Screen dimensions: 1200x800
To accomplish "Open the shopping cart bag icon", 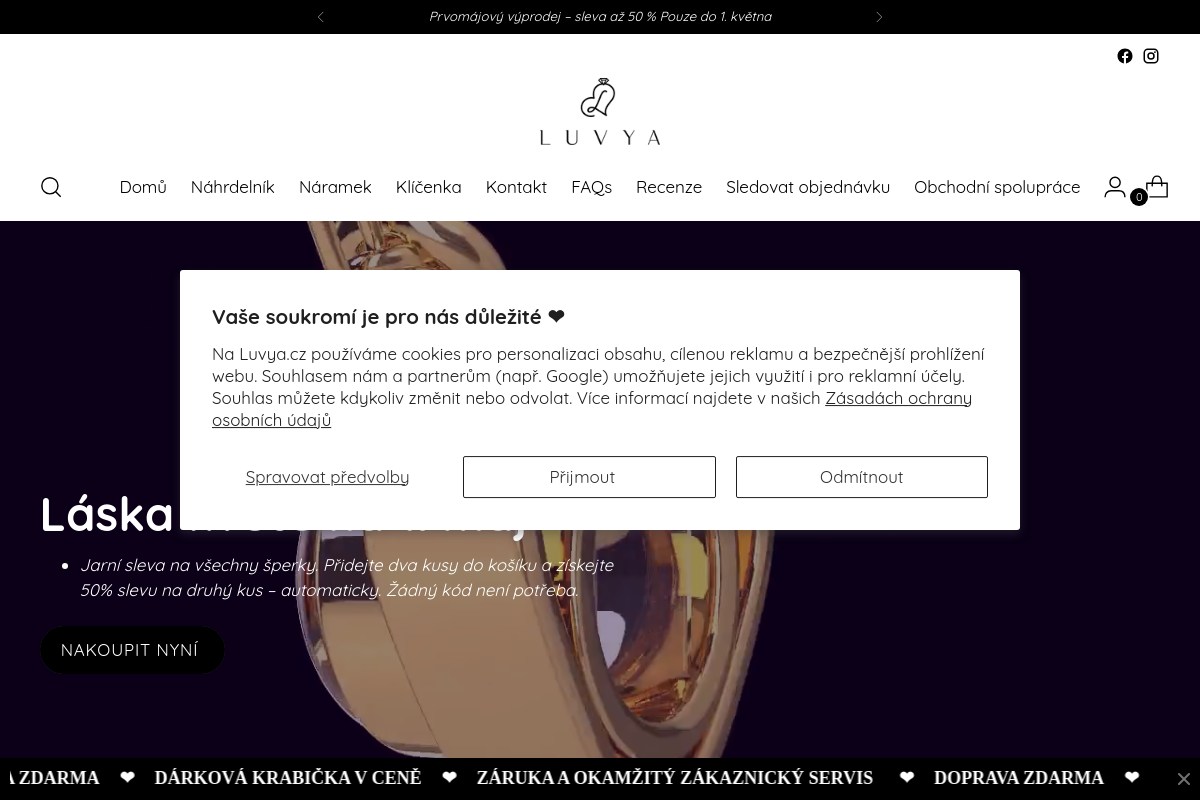I will [x=1157, y=187].
